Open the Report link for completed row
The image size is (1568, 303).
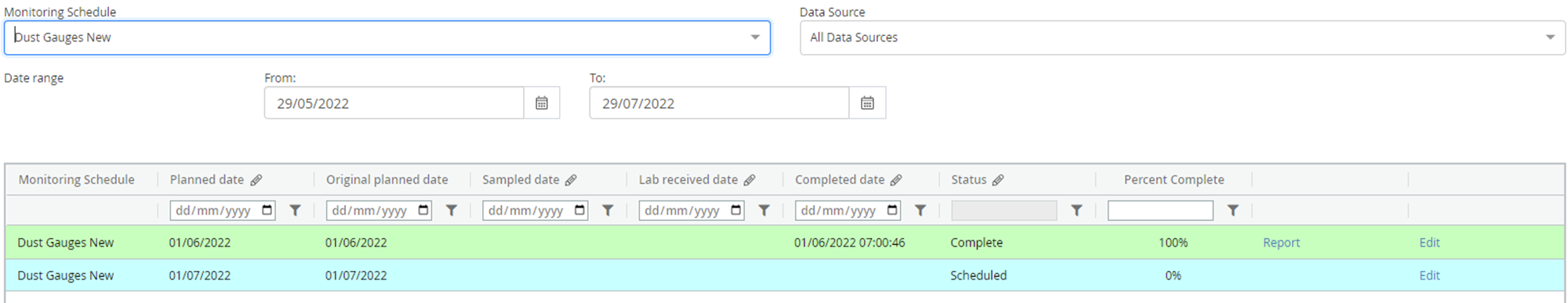coord(1281,243)
